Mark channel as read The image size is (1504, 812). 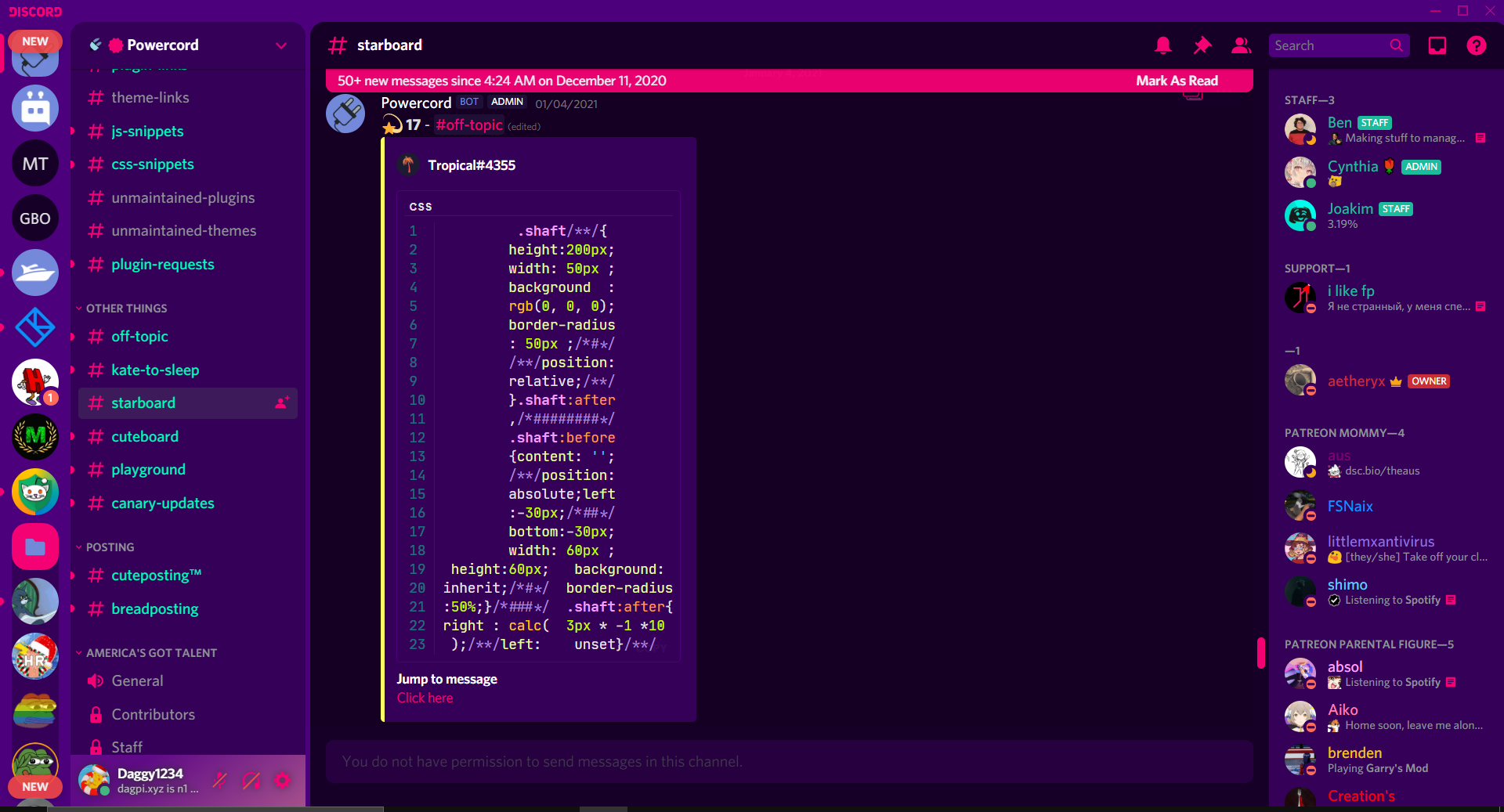pyautogui.click(x=1177, y=81)
